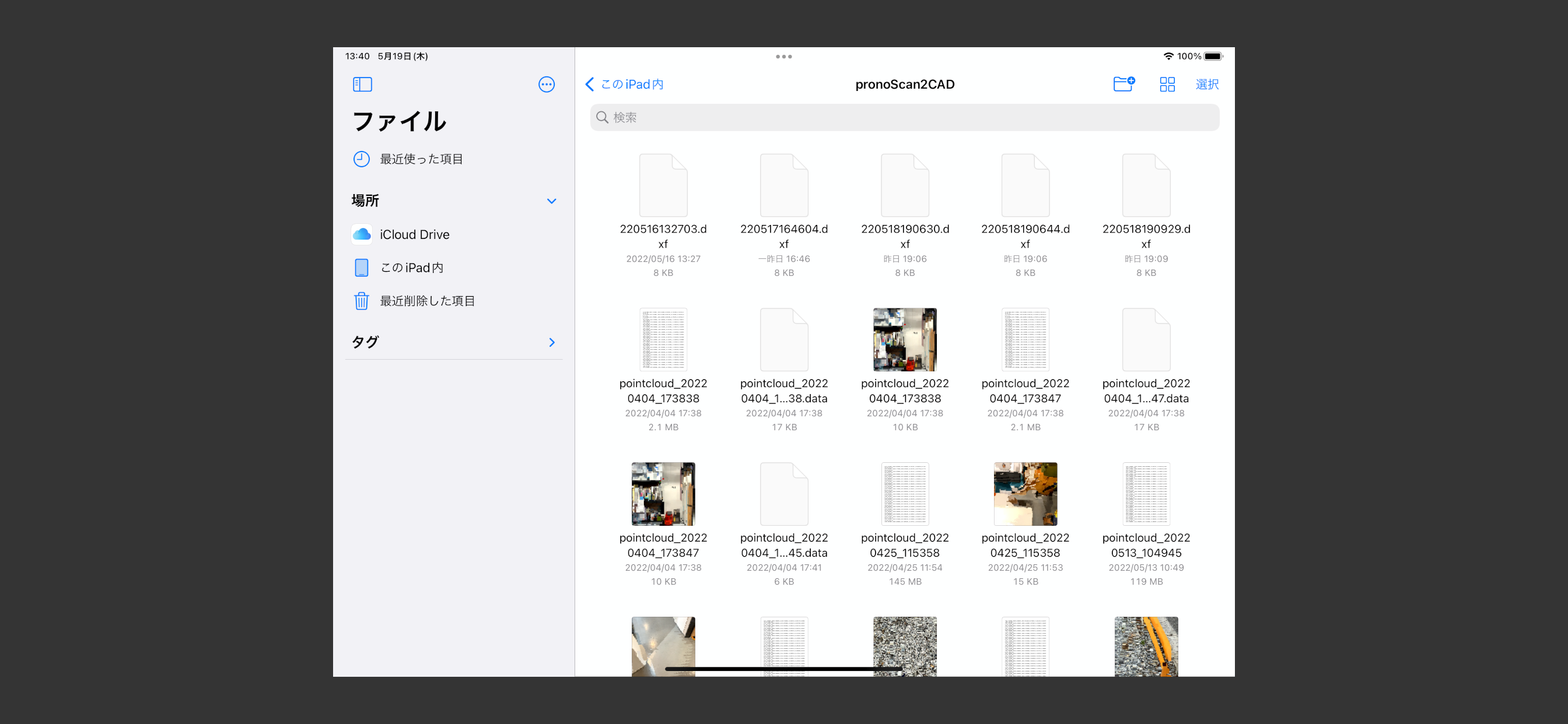Open iCloud Drive location
Image resolution: width=1568 pixels, height=724 pixels.
pos(401,234)
